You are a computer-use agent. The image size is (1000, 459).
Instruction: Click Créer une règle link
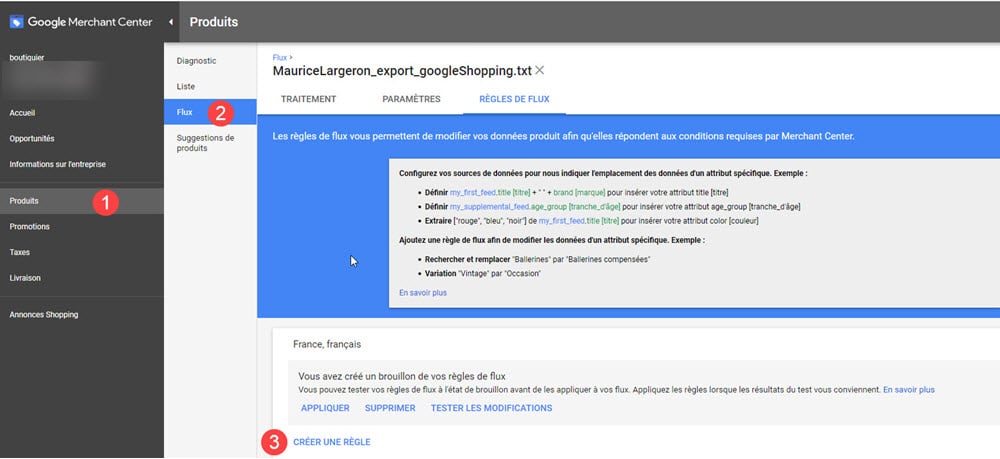(331, 442)
